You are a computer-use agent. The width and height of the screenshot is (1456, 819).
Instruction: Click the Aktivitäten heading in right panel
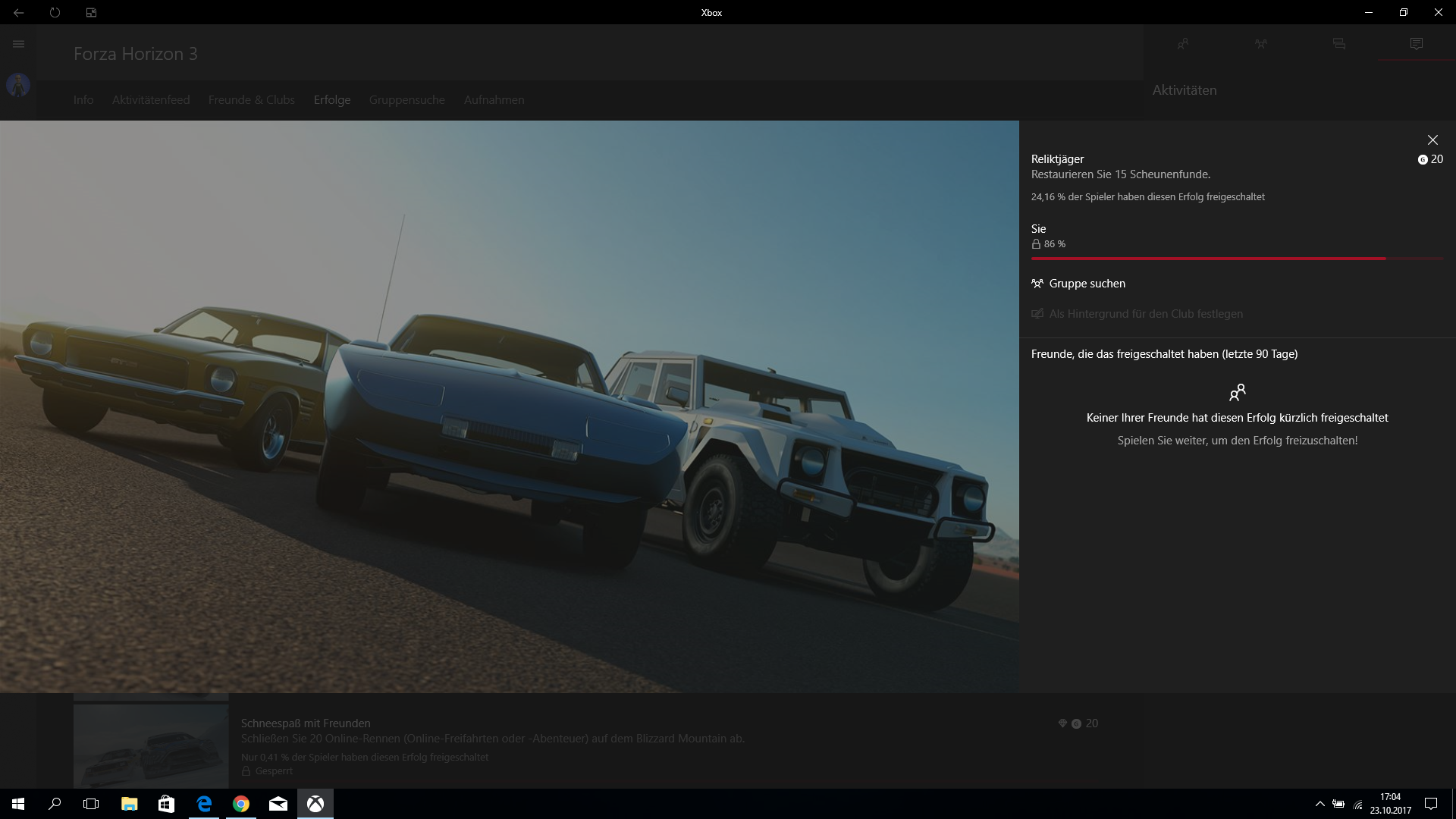[x=1185, y=90]
